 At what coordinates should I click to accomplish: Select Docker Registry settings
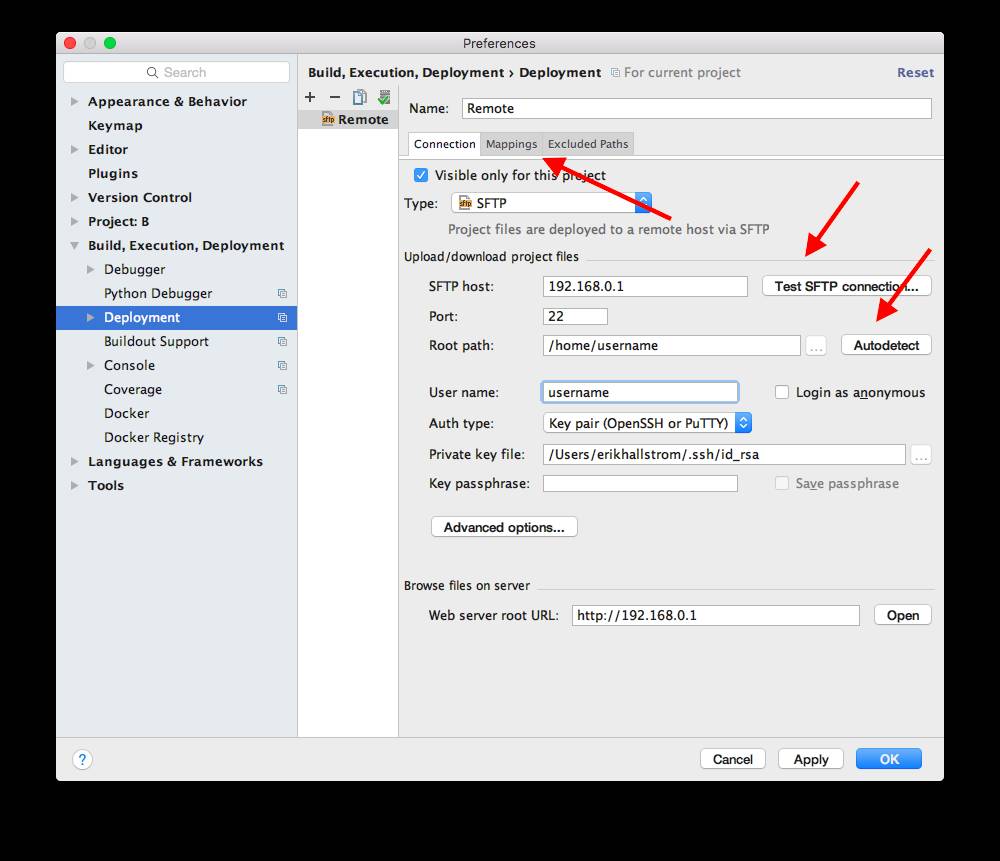(154, 438)
